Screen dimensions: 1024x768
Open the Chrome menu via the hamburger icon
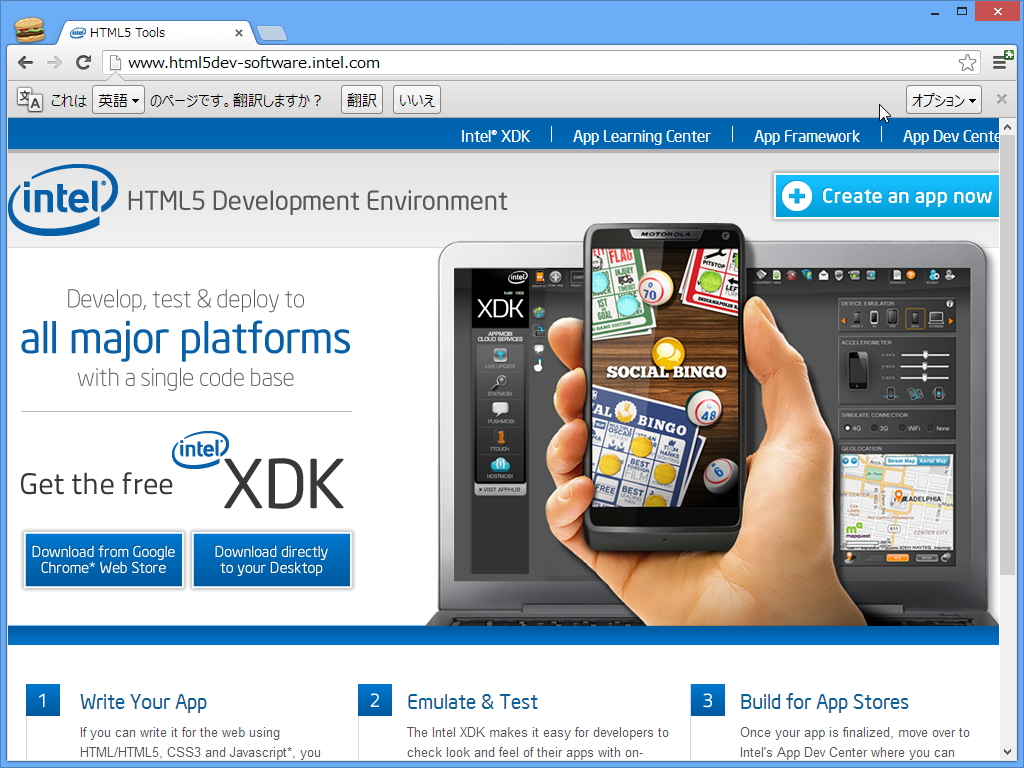click(x=1000, y=62)
